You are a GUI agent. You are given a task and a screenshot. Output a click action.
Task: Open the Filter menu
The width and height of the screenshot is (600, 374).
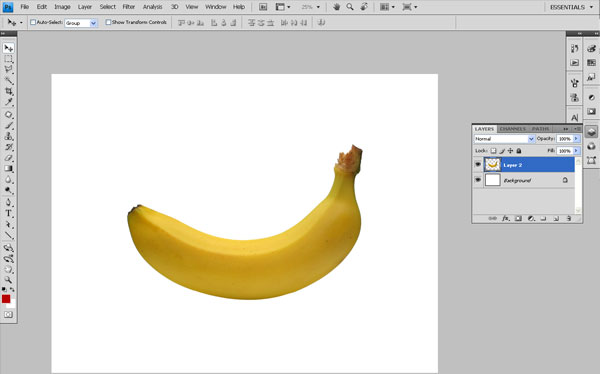coord(129,7)
